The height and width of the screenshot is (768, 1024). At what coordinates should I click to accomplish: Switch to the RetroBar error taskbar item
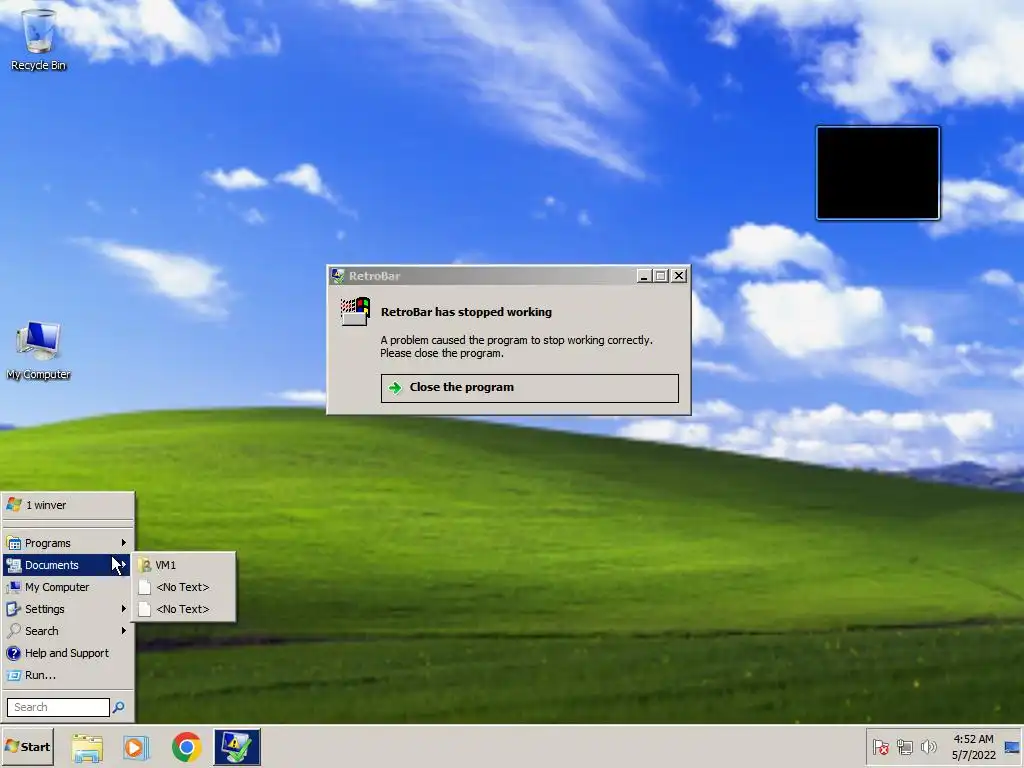coord(236,747)
